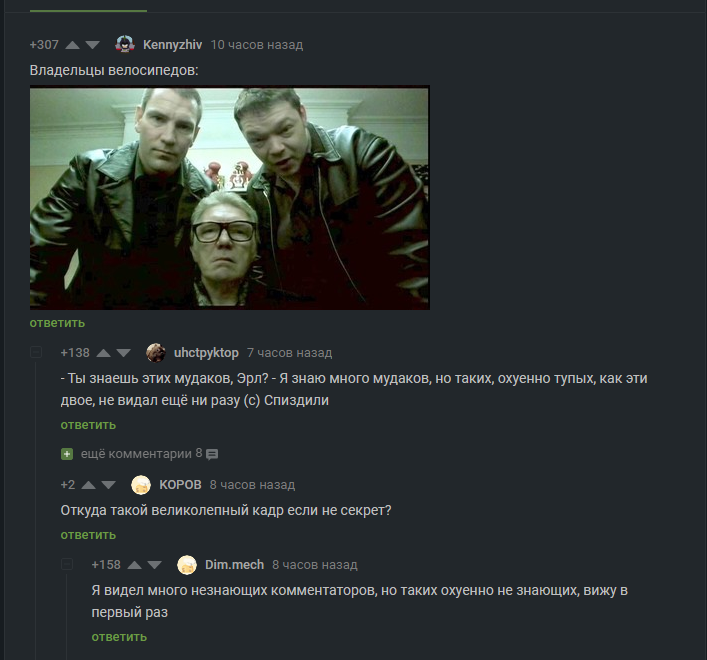Viewport: 707px width, 660px height.
Task: Open uhctpyktop's avatar
Action: [x=156, y=353]
